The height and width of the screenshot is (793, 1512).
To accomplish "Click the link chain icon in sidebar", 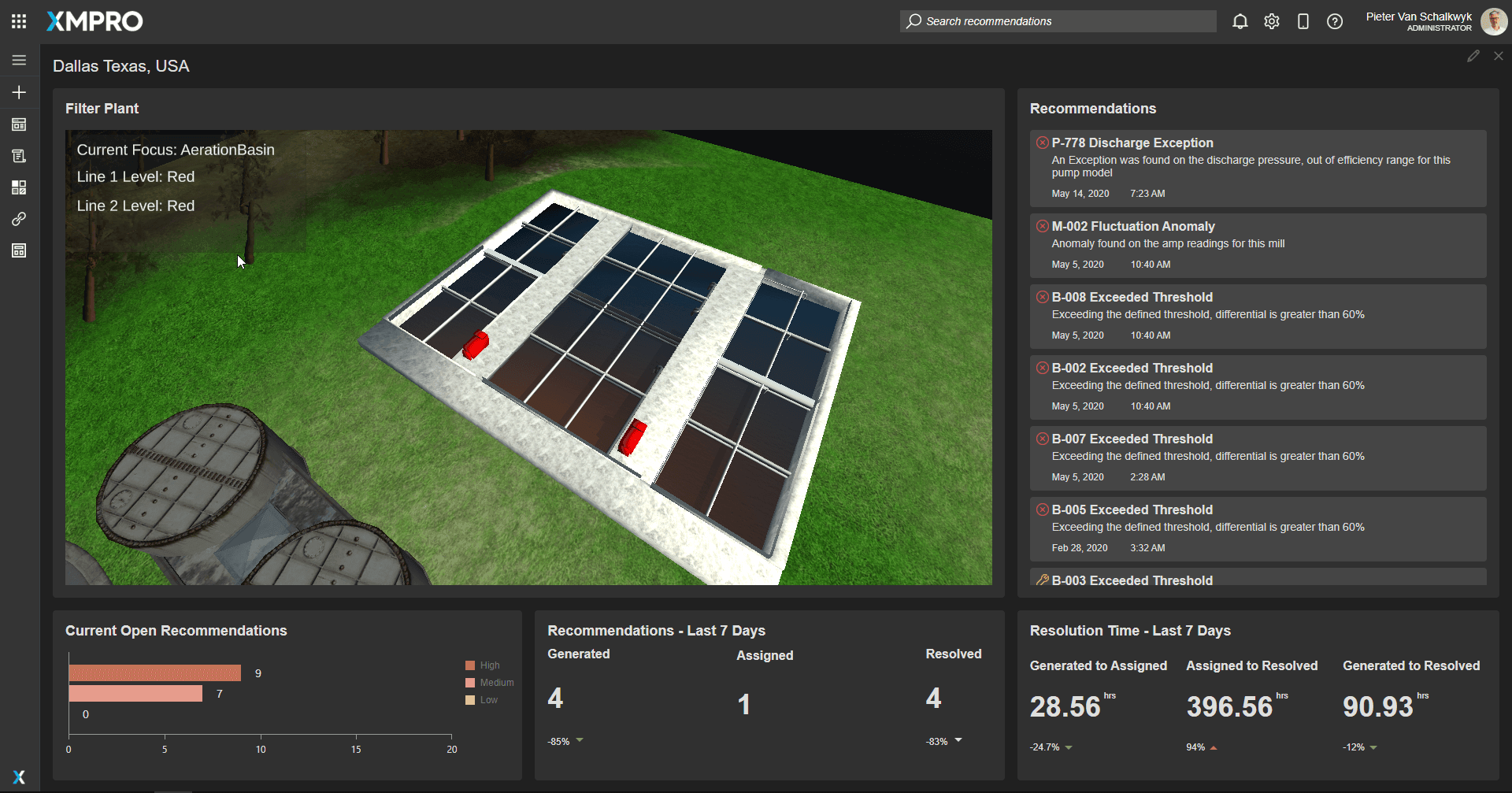I will pyautogui.click(x=19, y=219).
